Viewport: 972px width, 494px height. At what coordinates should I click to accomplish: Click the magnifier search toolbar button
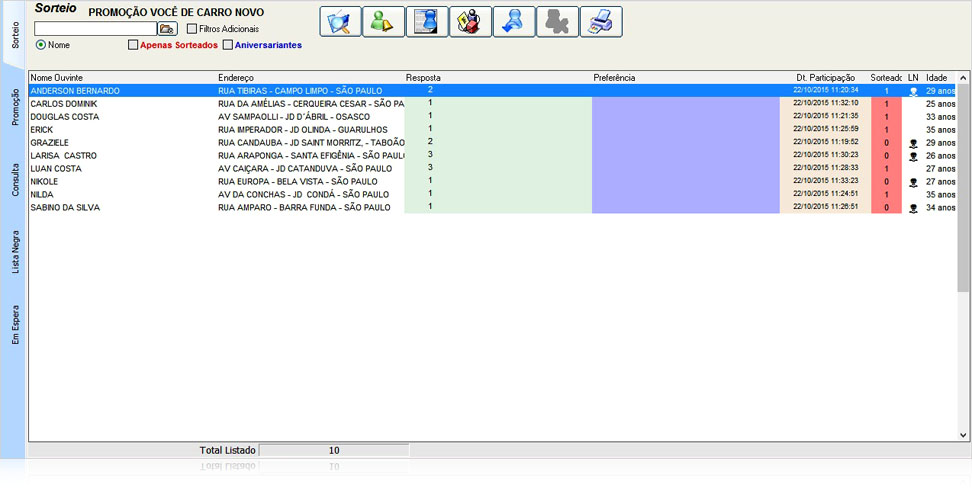coord(341,22)
